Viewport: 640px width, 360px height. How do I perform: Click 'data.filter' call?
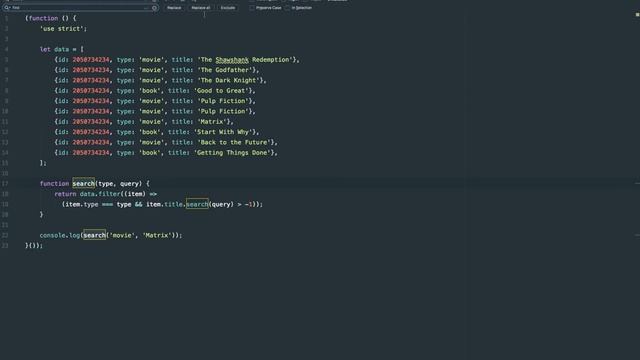pos(100,194)
